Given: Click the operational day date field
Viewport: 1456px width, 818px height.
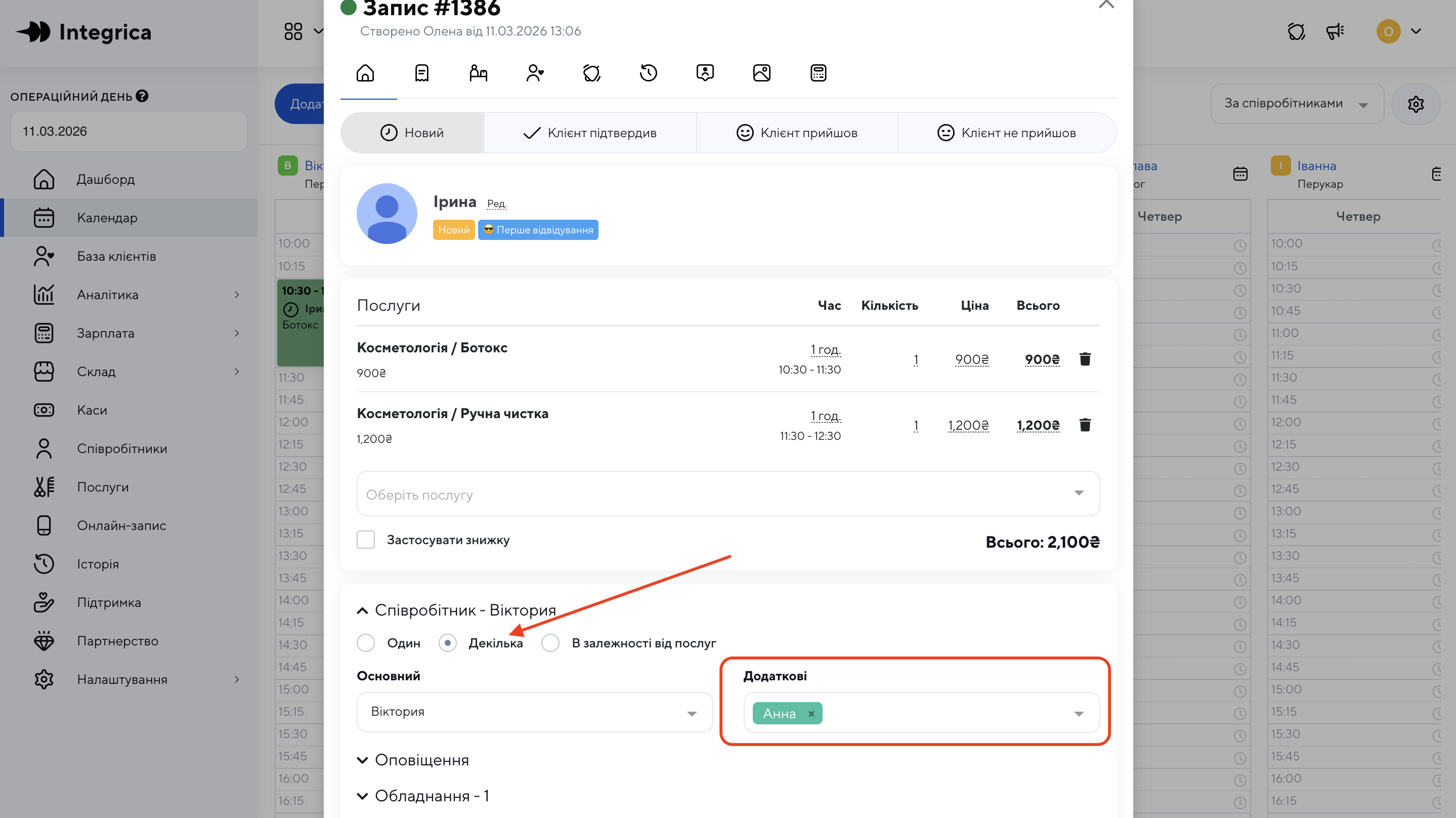Looking at the screenshot, I should 129,131.
